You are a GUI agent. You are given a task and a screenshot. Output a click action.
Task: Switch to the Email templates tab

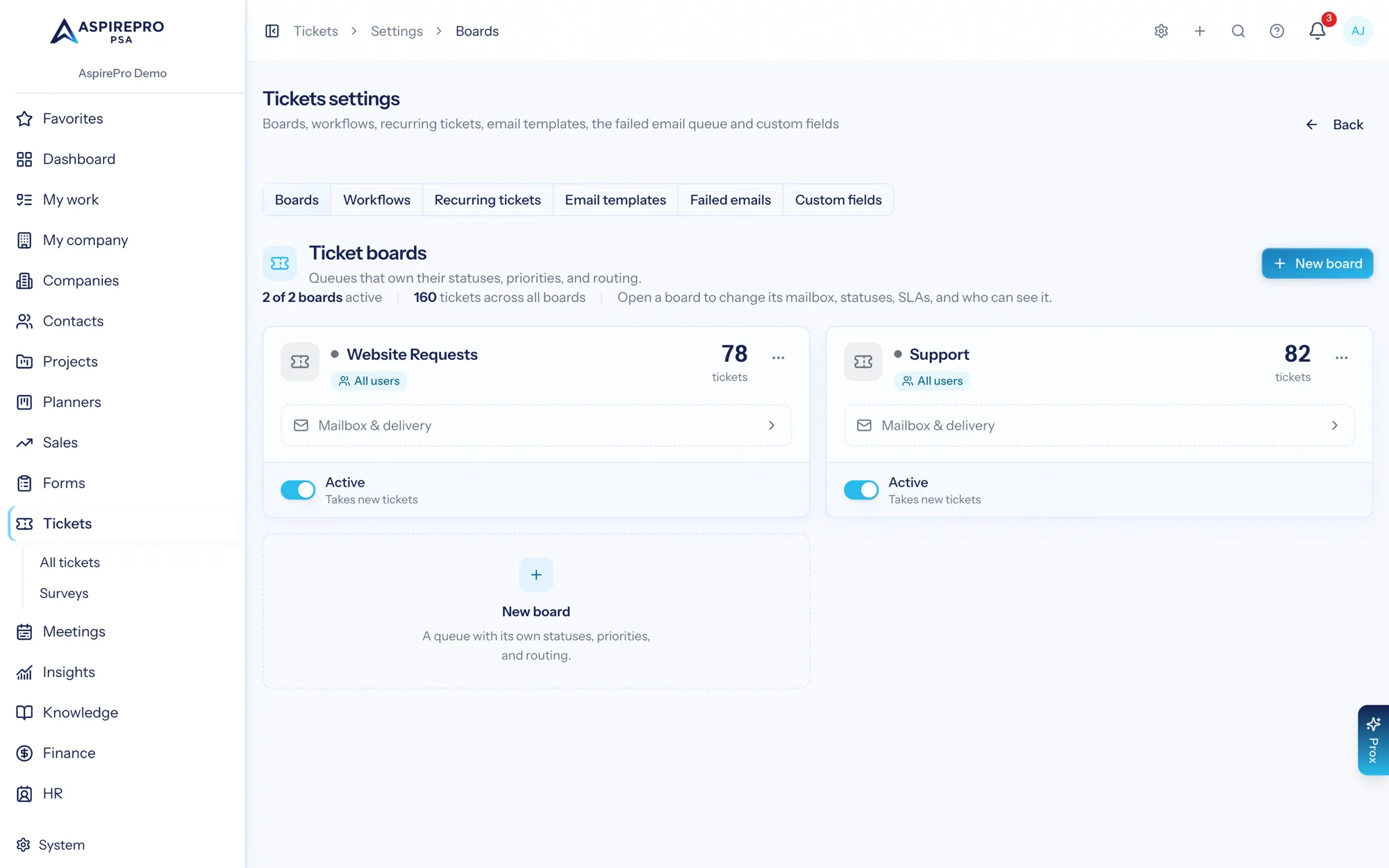615,200
